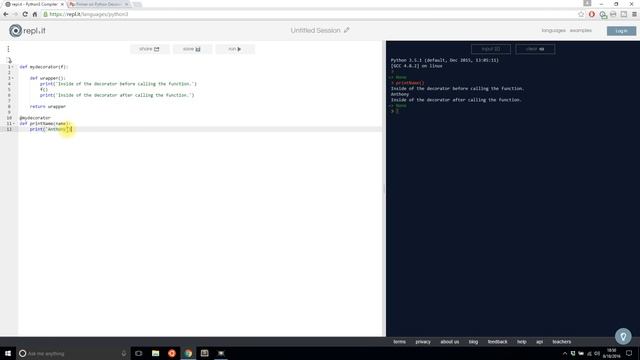
Task: Click the repl.it logo
Action: point(27,31)
